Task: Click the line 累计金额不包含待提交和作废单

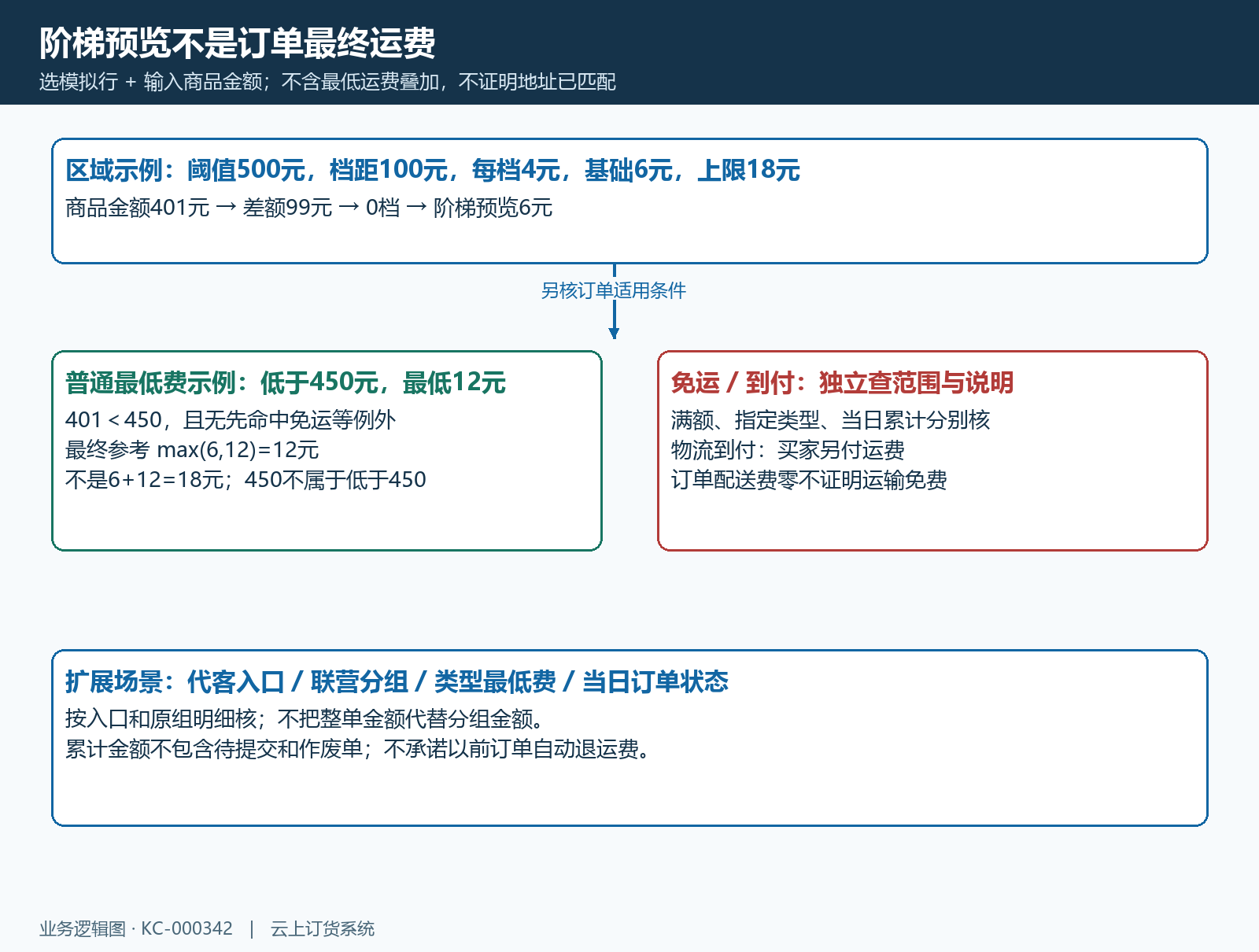Action: (360, 749)
